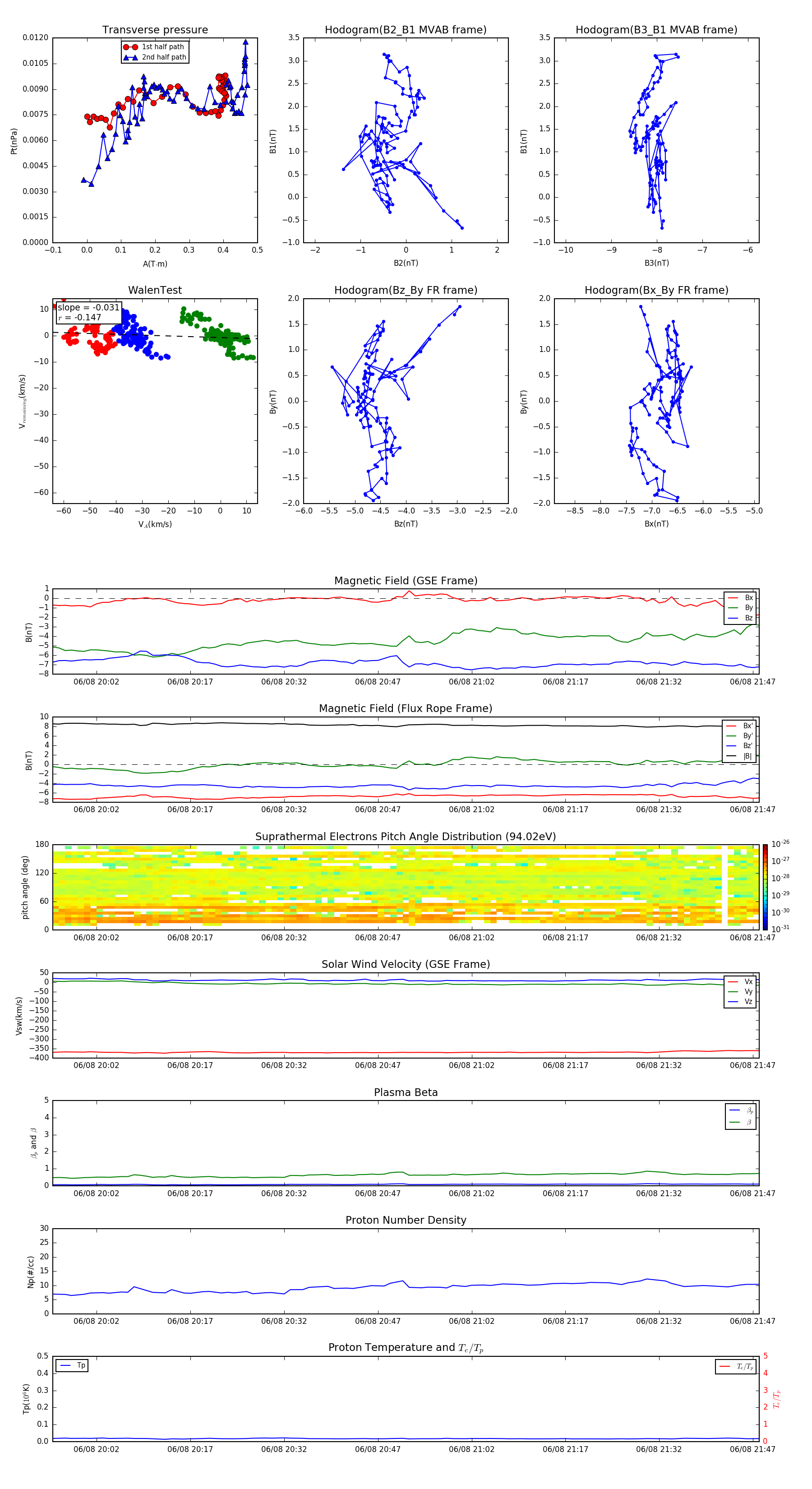Click '06/08 21:02' tick under Solar Wind Velocity
The height and width of the screenshot is (1489, 812).
[471, 1065]
